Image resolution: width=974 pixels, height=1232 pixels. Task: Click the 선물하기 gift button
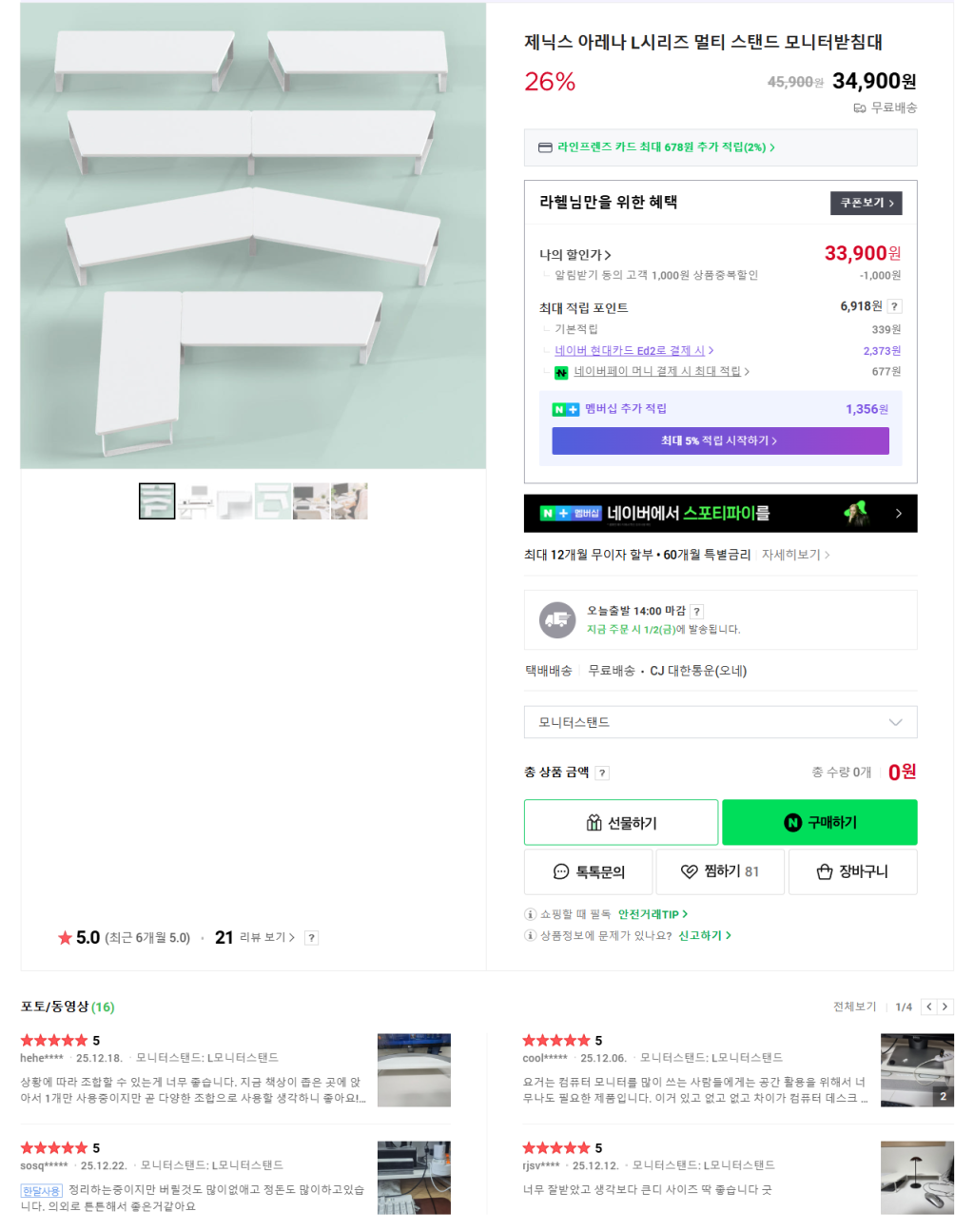coord(621,823)
